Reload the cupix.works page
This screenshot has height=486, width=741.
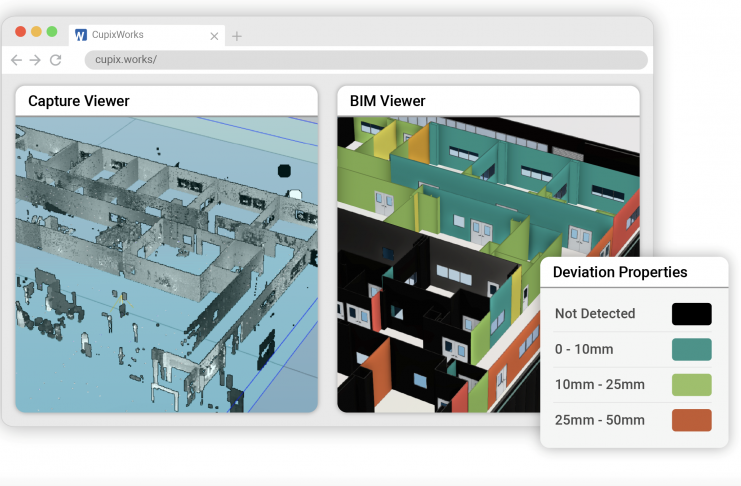tap(55, 60)
